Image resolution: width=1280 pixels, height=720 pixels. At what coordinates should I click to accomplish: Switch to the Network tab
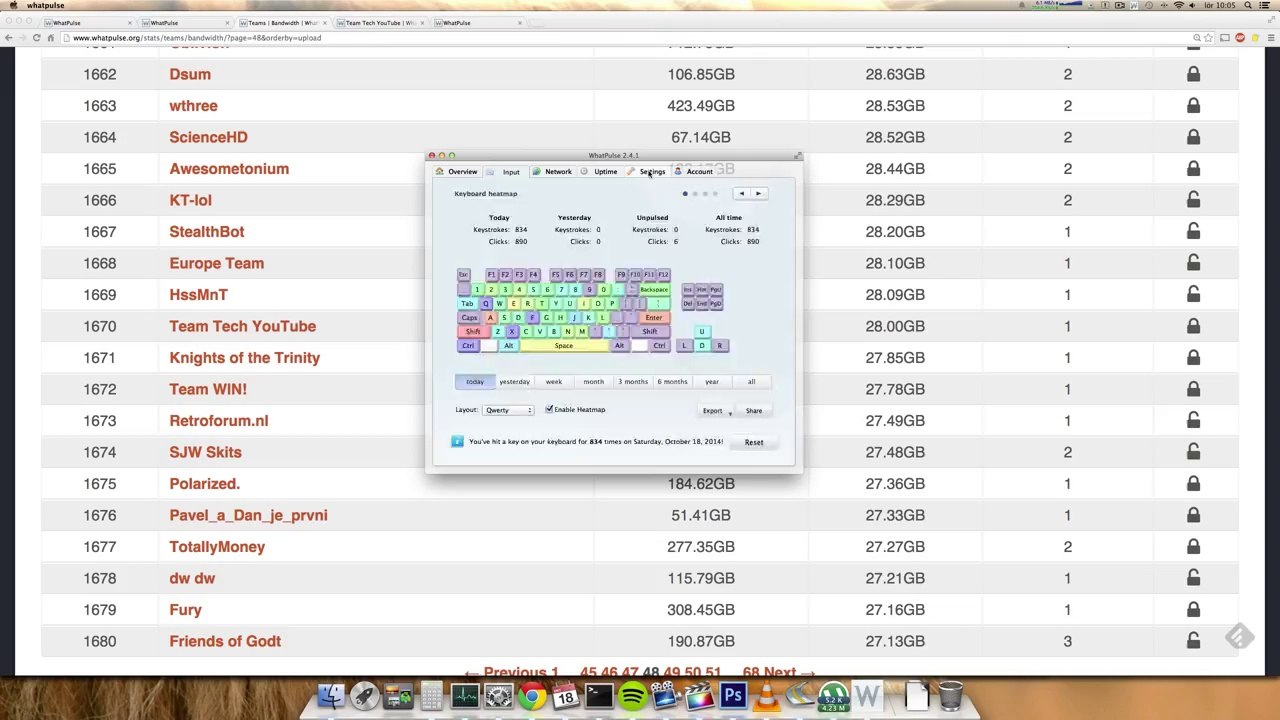coord(552,172)
